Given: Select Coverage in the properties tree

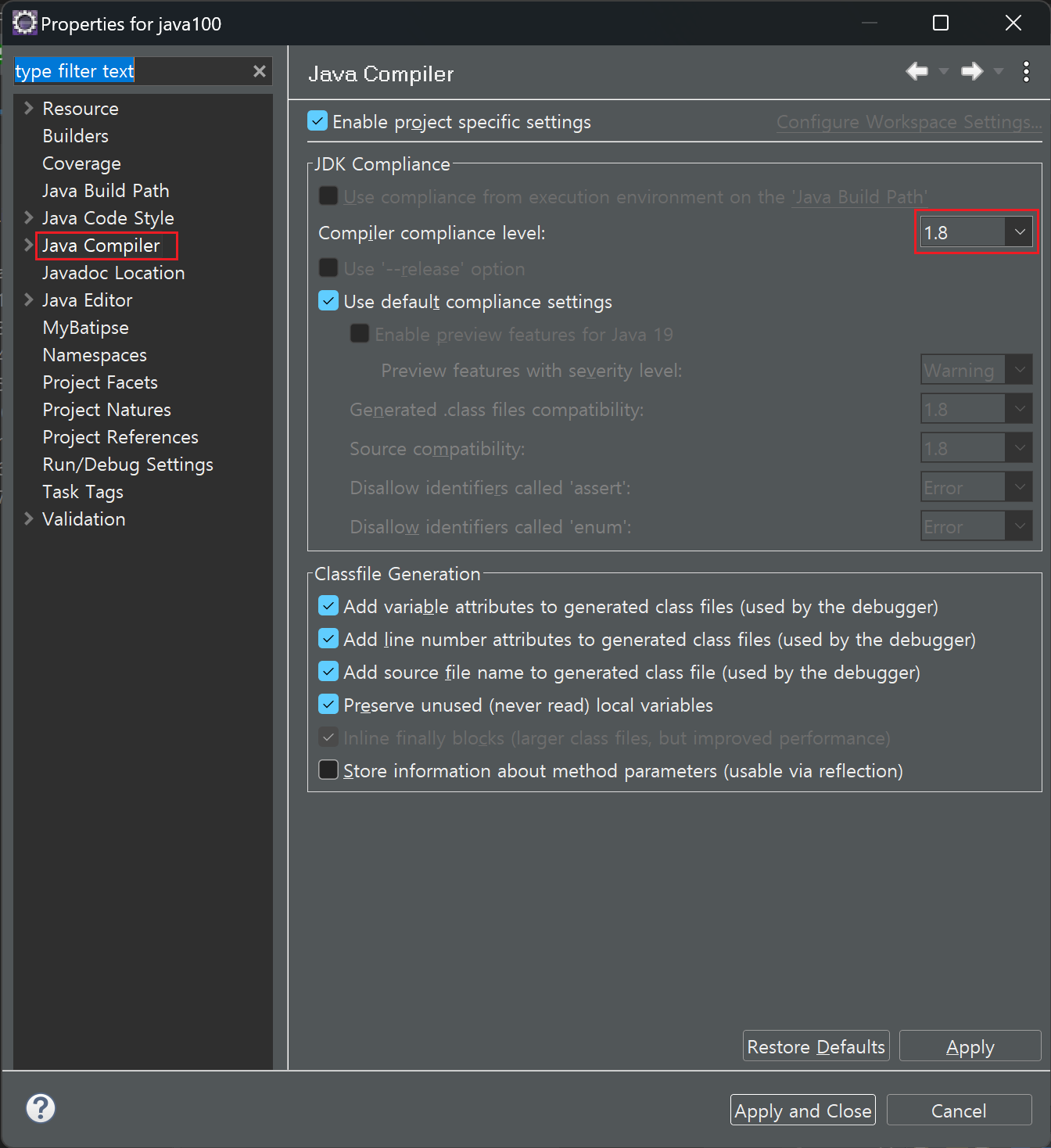Looking at the screenshot, I should click(x=81, y=163).
